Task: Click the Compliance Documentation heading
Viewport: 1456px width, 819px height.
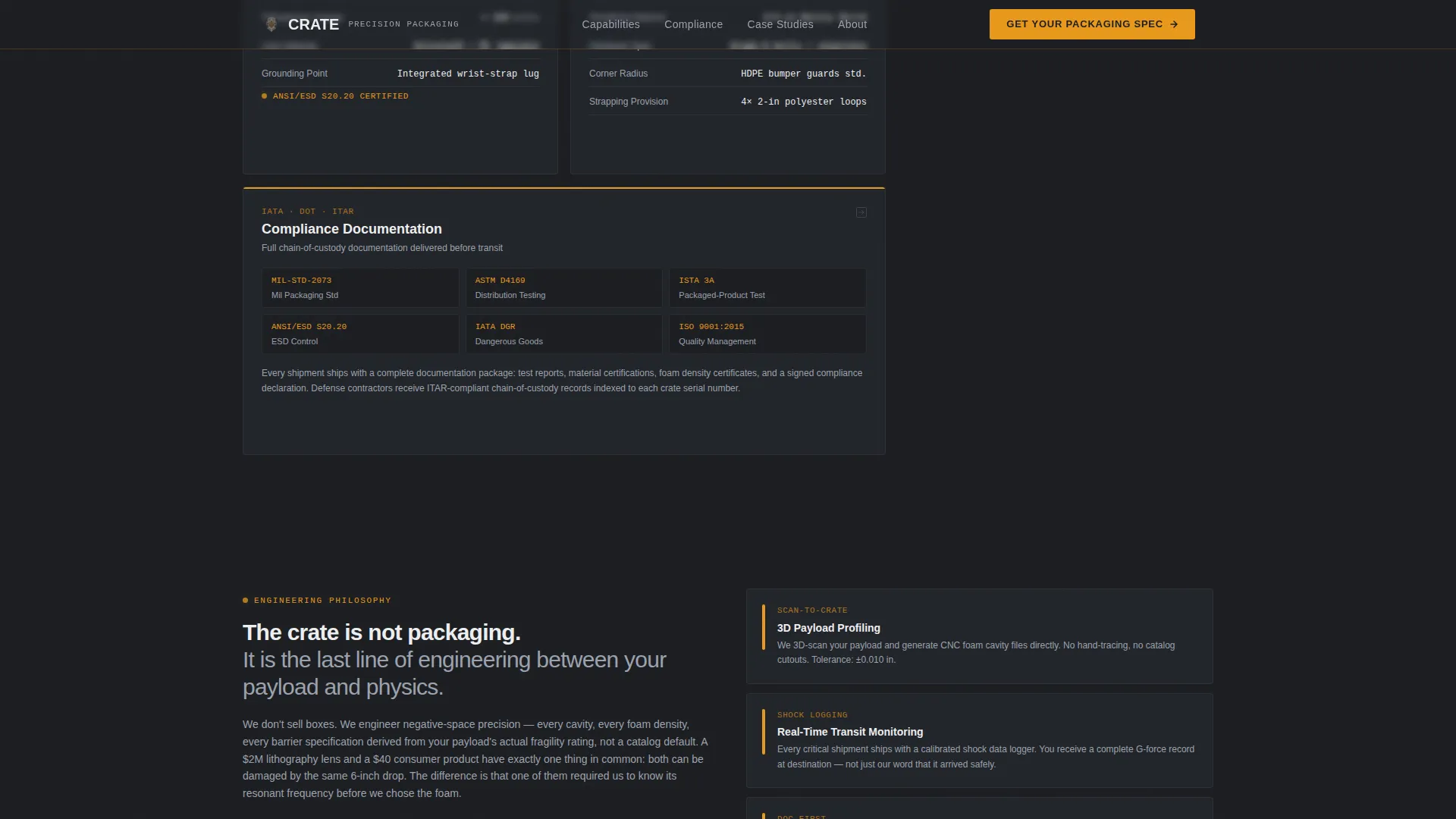Action: (352, 229)
